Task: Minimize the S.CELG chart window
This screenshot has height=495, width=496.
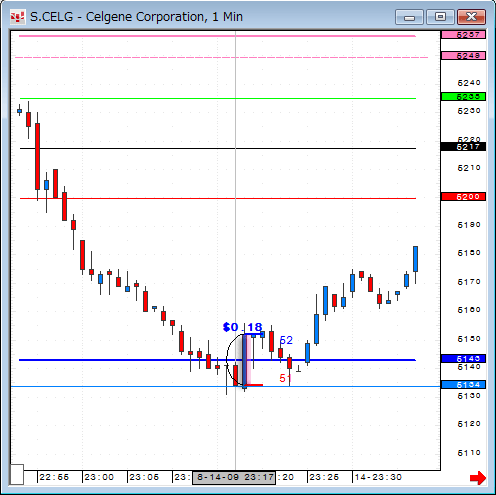Action: click(409, 17)
